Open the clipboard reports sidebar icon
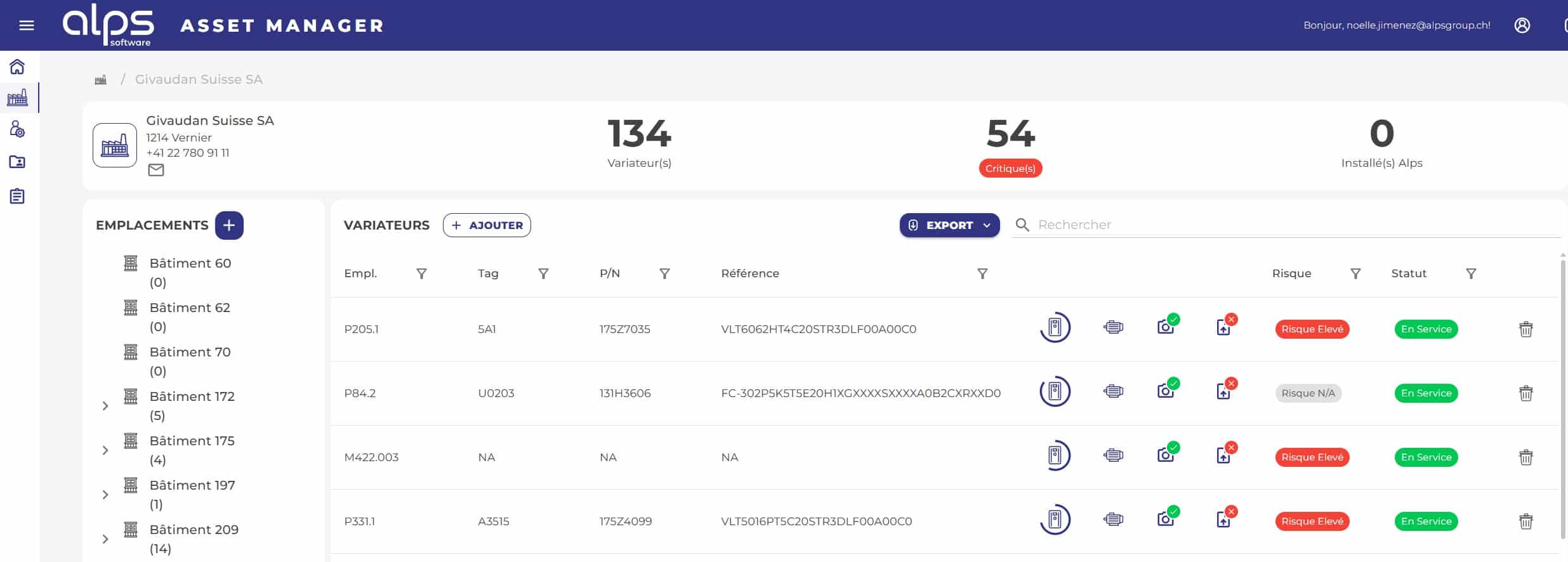 click(17, 196)
